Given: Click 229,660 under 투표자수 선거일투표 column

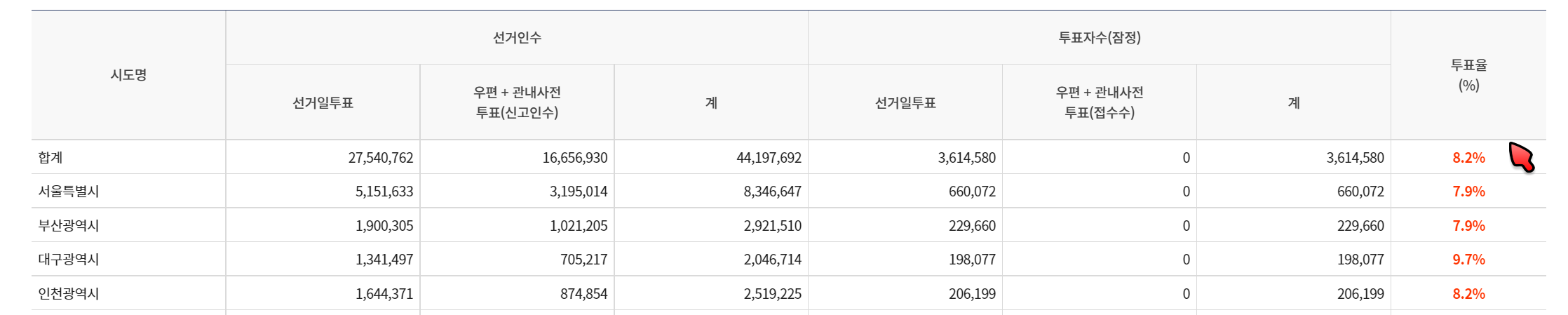Looking at the screenshot, I should click(x=972, y=226).
